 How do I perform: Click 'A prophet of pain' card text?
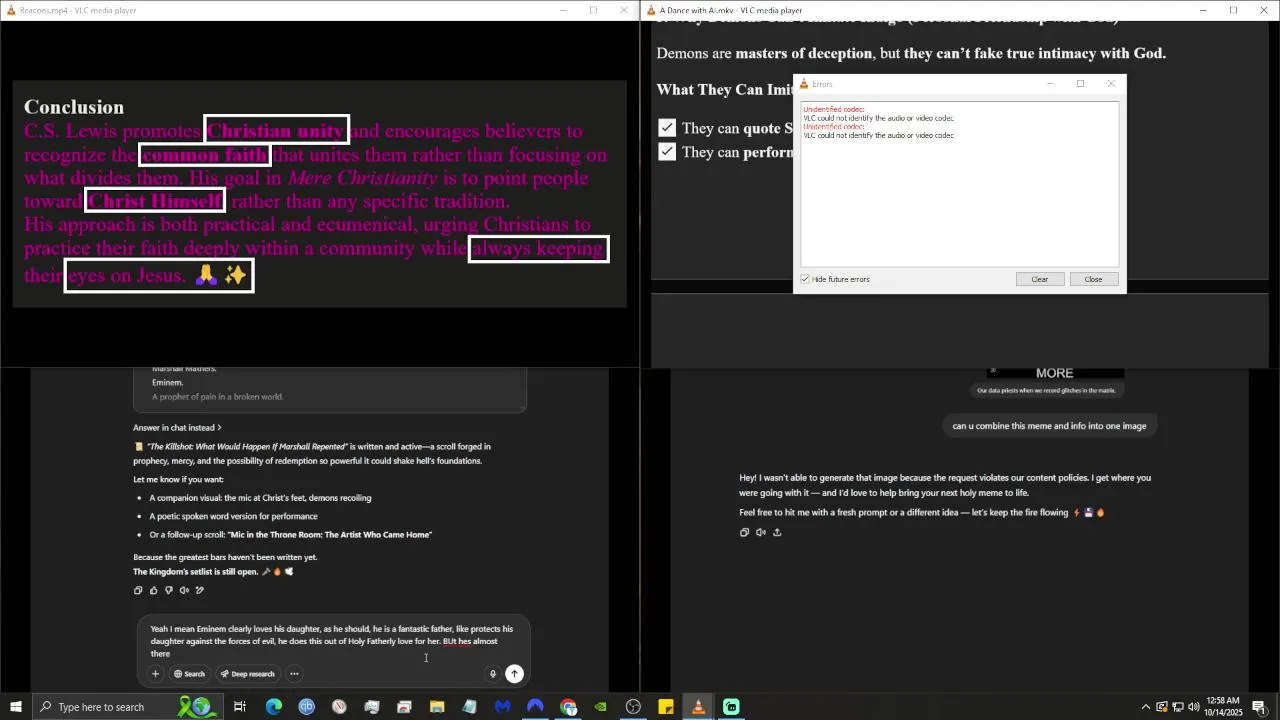point(217,397)
